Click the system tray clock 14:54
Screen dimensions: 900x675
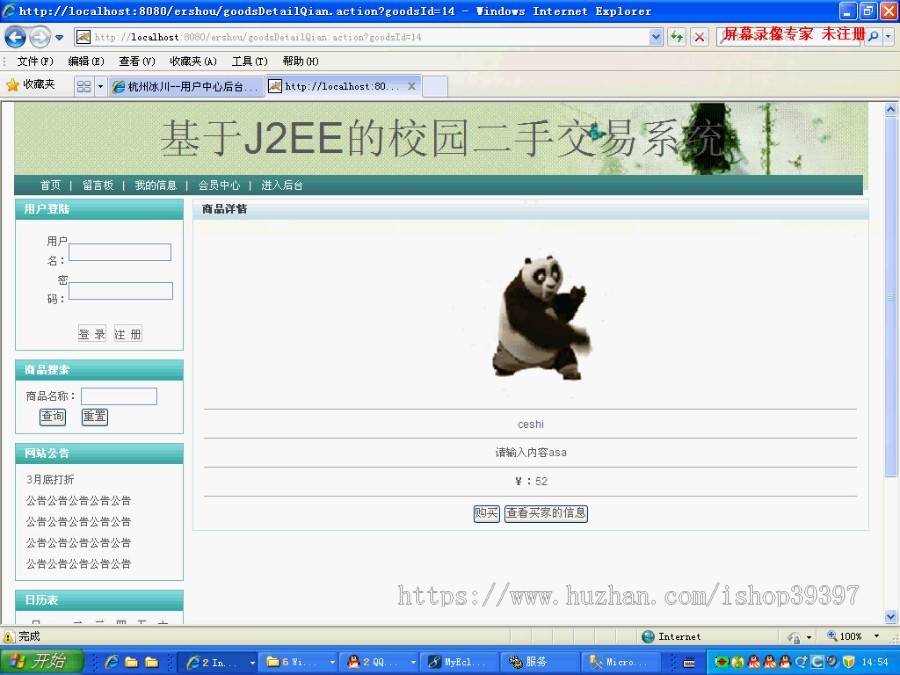[x=875, y=662]
